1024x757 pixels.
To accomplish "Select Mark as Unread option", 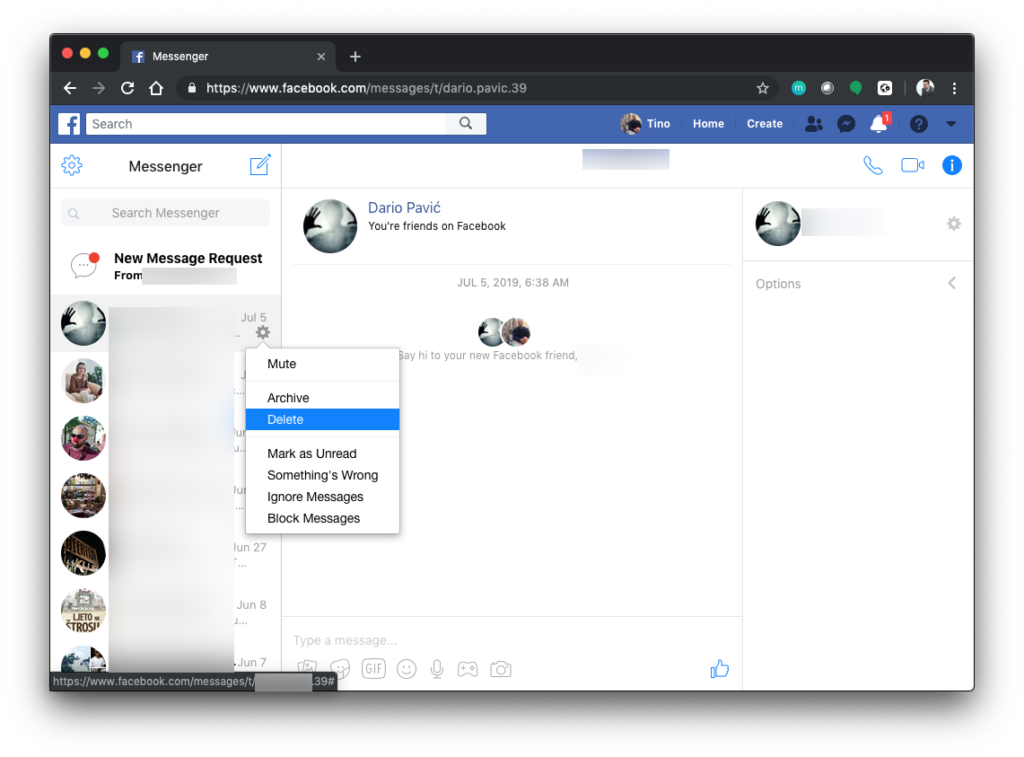I will 312,454.
